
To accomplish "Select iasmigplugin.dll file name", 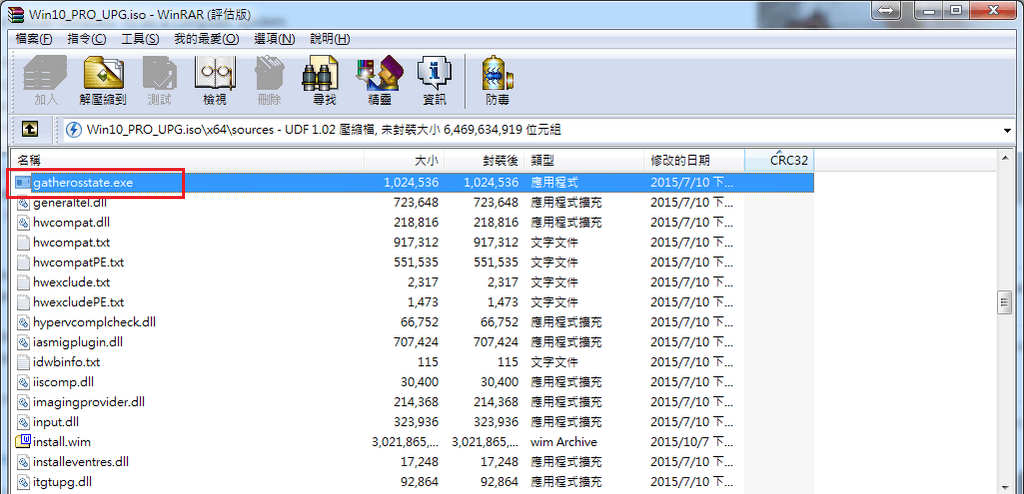I will pyautogui.click(x=78, y=342).
